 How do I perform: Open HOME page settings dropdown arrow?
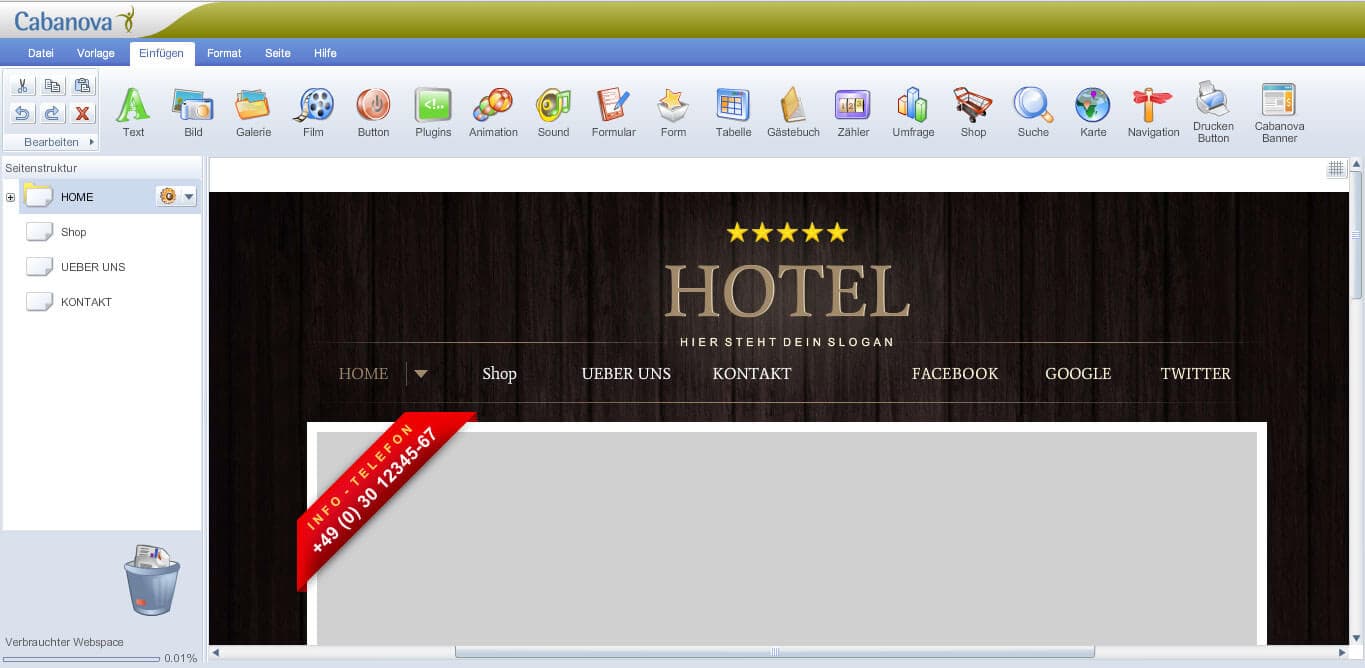click(x=189, y=197)
